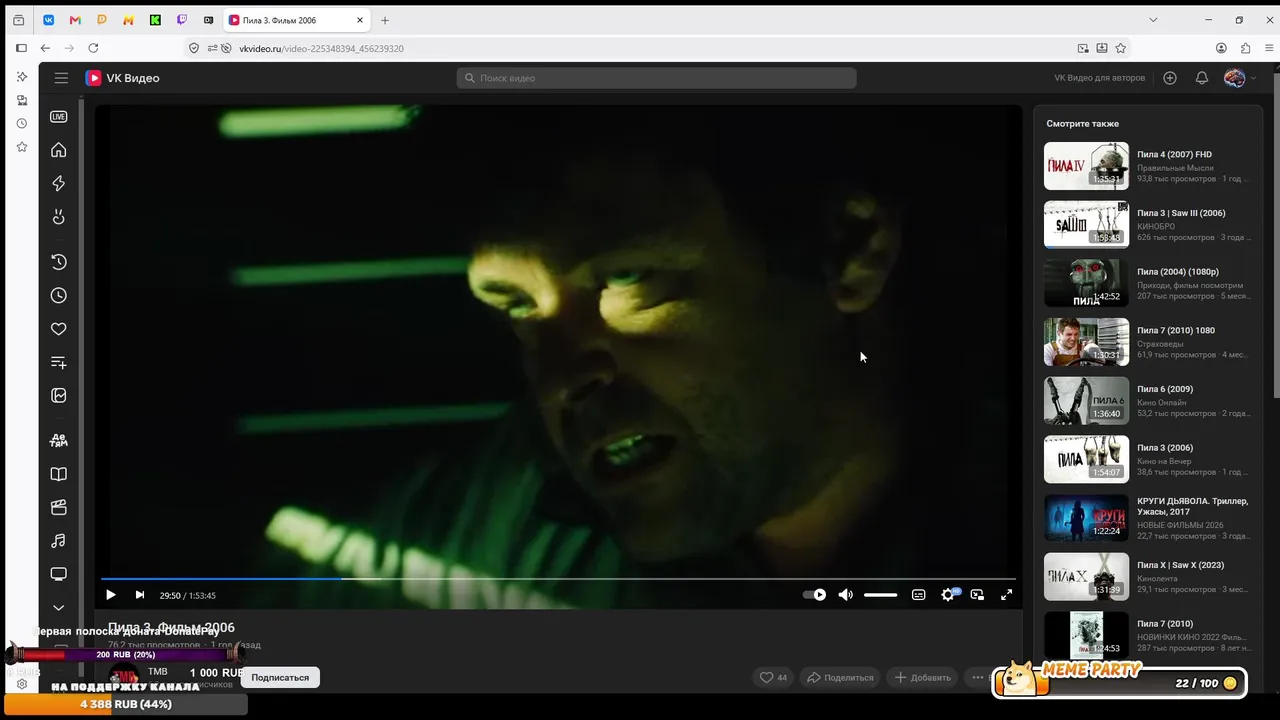Open the site tracking protection shield icon
1280x720 pixels.
pos(194,48)
